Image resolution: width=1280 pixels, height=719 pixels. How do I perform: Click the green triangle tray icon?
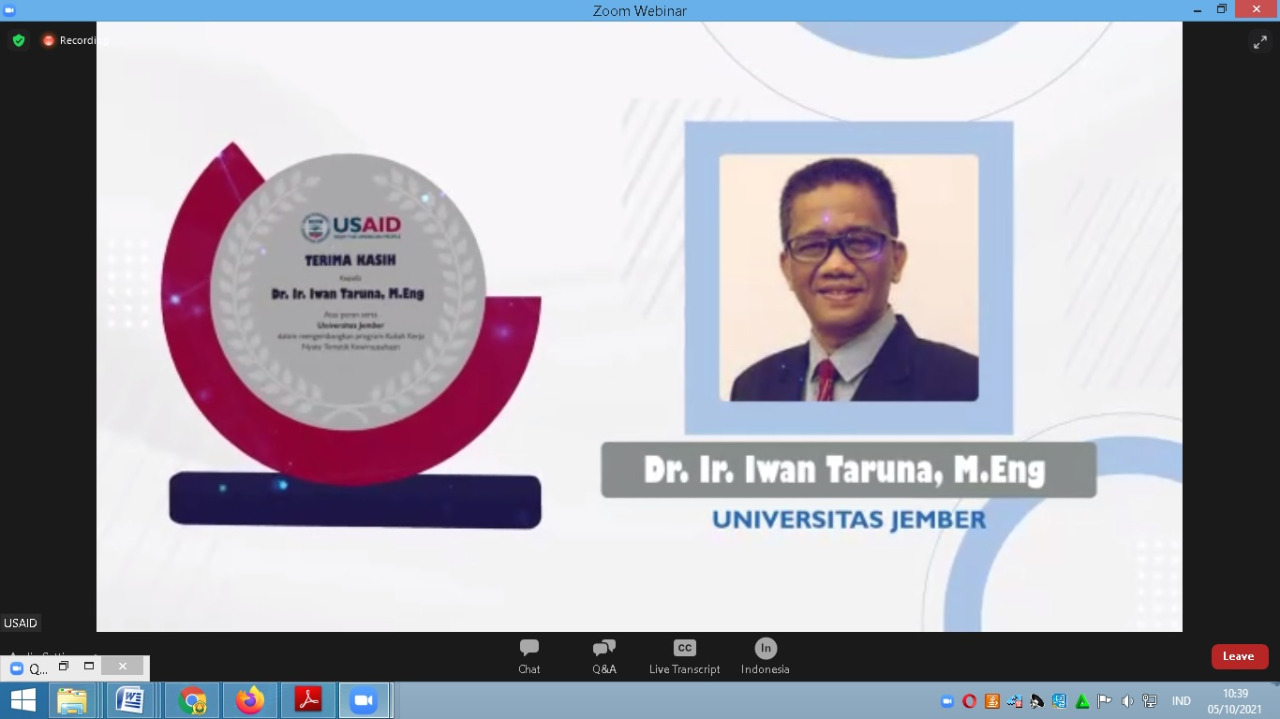coord(1082,701)
